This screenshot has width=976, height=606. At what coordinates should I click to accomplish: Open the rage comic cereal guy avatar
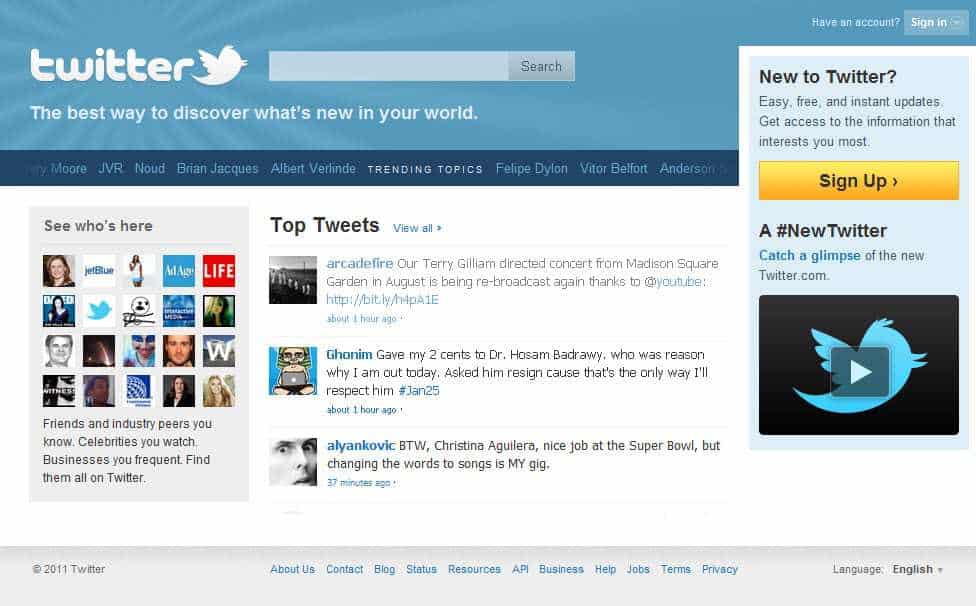coord(139,310)
